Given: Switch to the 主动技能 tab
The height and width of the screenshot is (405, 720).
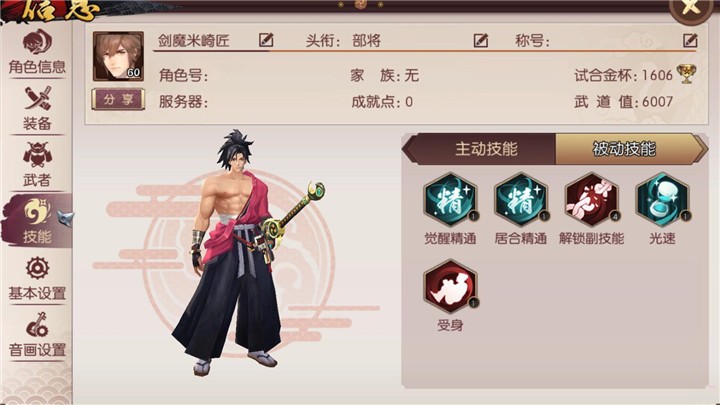Looking at the screenshot, I should point(486,149).
